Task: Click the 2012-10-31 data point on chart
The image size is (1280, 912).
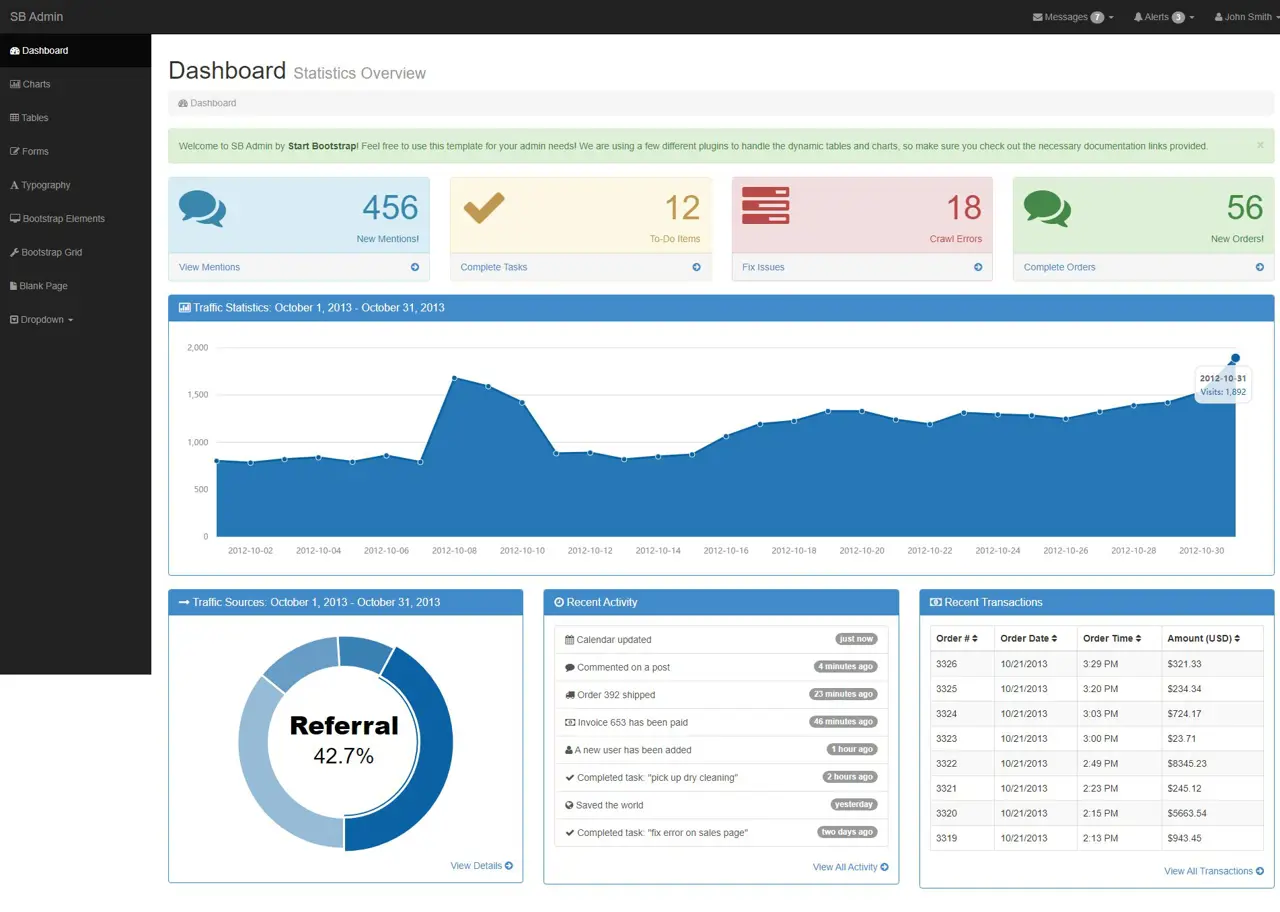Action: (x=1235, y=358)
